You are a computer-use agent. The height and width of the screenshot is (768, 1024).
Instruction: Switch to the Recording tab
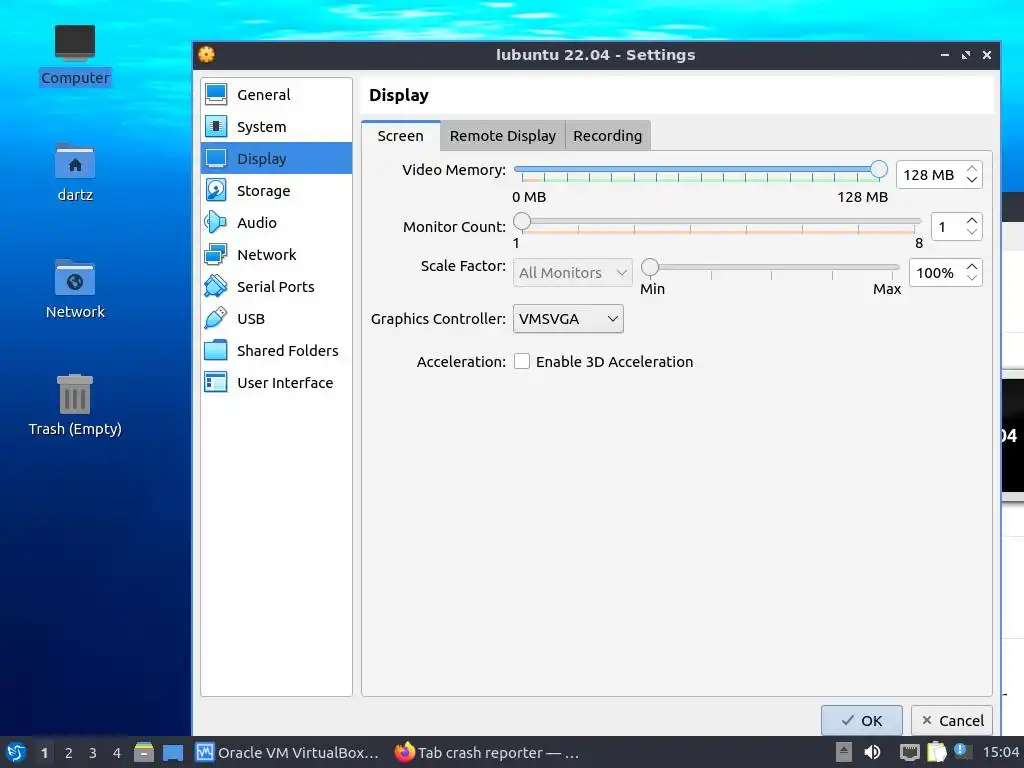(x=607, y=136)
